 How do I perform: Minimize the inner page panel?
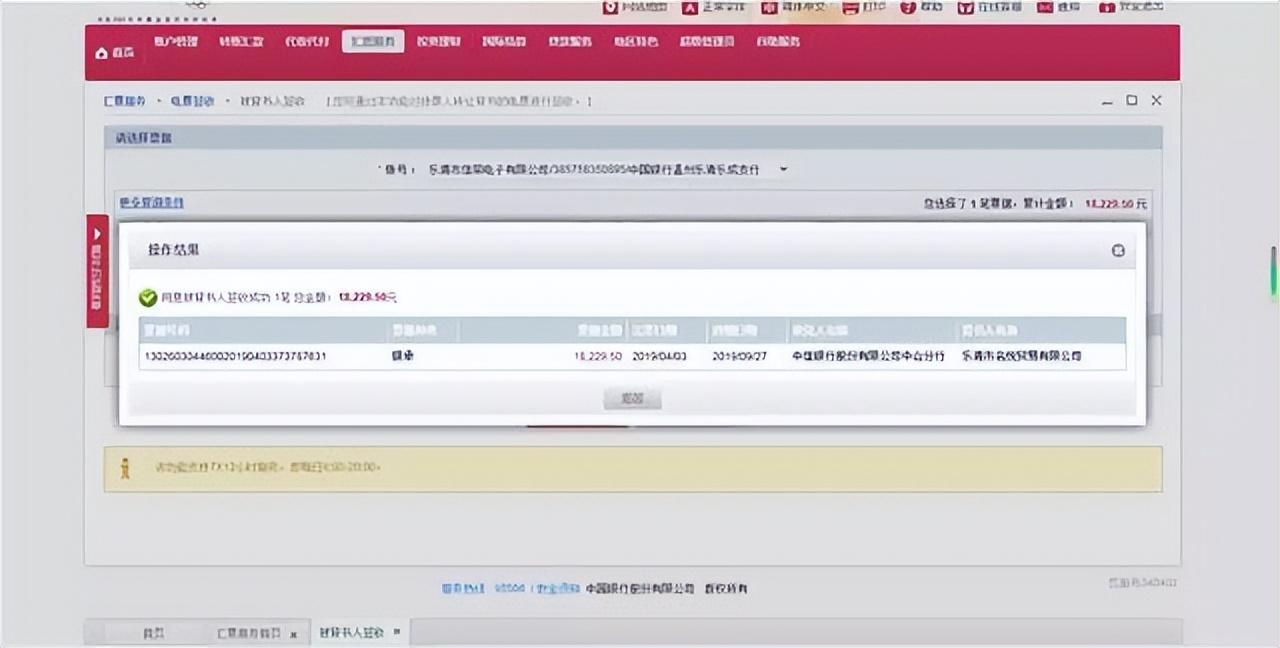pyautogui.click(x=1107, y=101)
